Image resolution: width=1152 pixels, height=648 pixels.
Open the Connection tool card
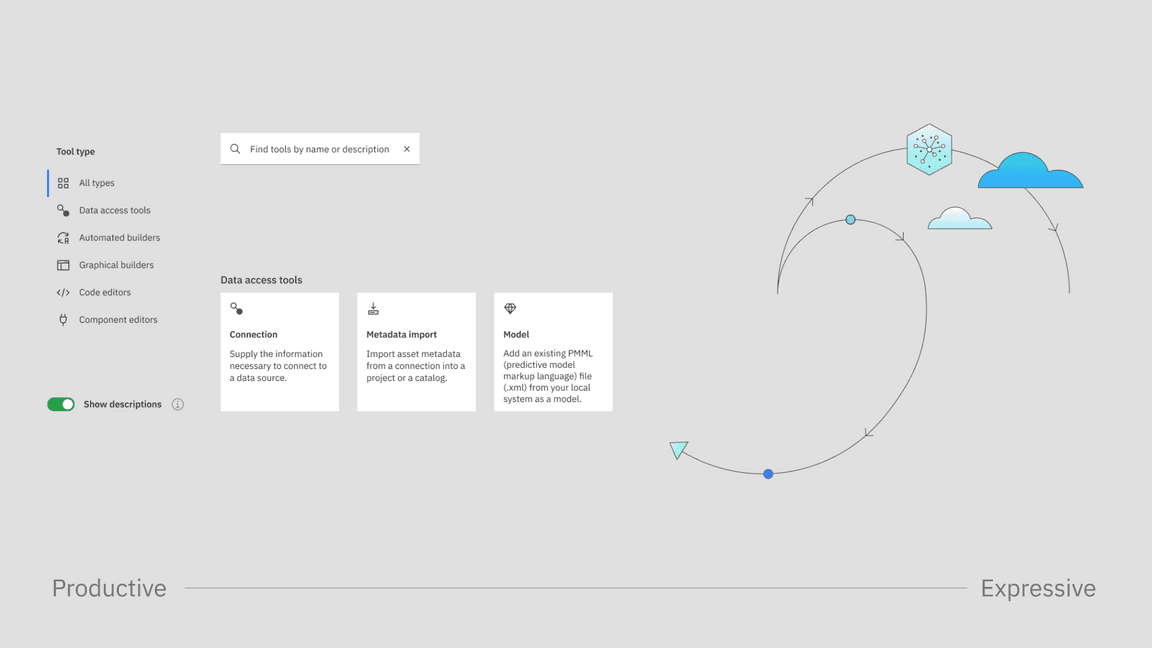(280, 352)
